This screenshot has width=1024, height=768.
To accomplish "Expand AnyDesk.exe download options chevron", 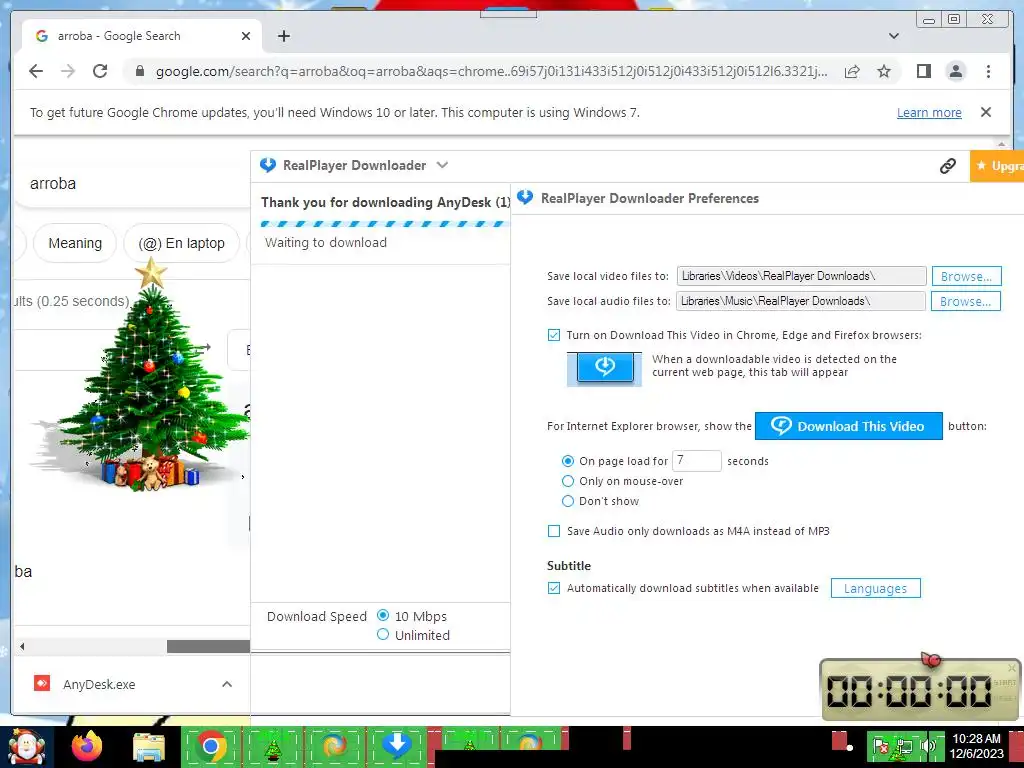I will click(227, 684).
